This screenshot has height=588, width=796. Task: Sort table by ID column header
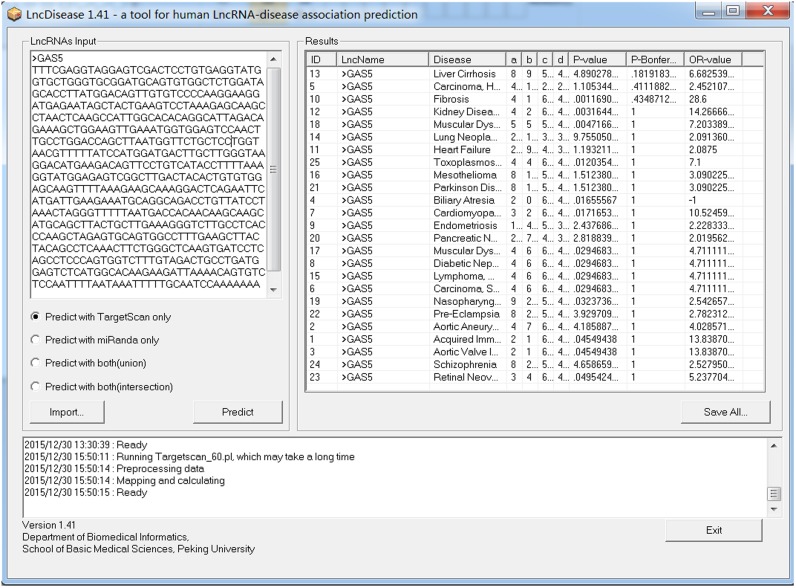point(320,60)
